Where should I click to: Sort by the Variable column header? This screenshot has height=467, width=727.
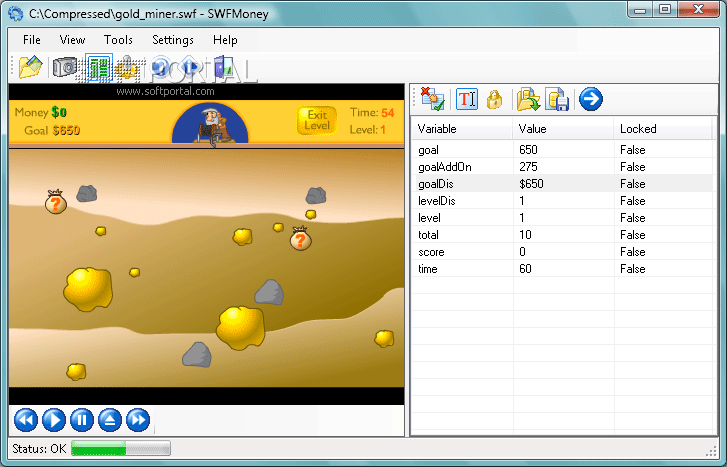pos(462,129)
